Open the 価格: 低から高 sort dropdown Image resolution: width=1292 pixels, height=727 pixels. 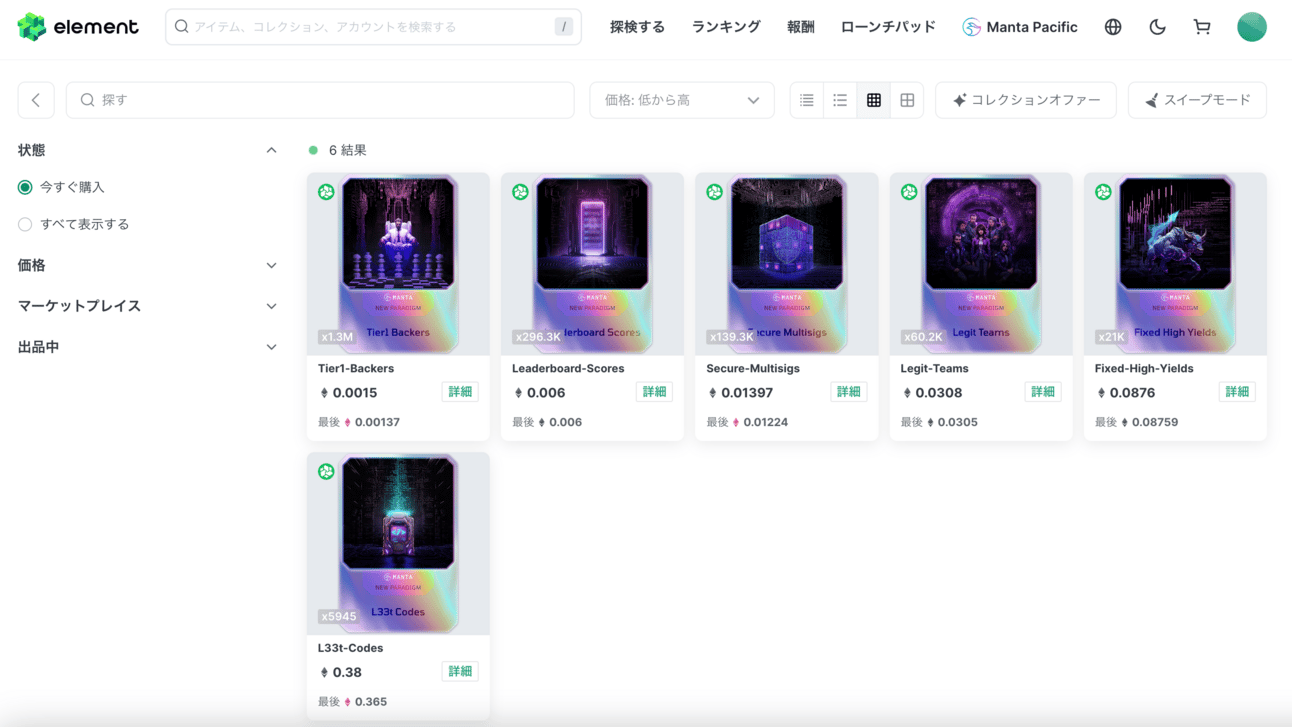pos(682,100)
